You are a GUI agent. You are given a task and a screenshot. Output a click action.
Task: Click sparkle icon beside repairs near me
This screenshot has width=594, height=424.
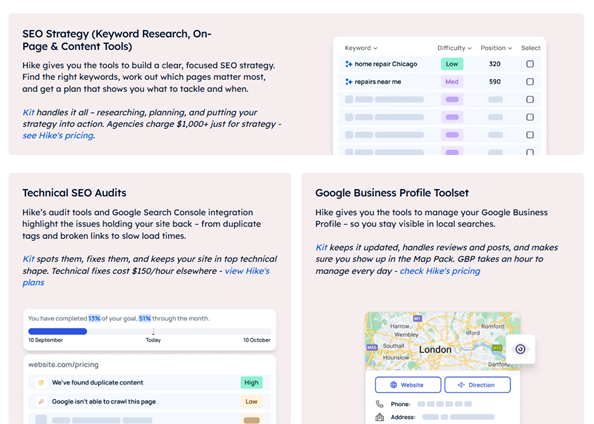349,82
